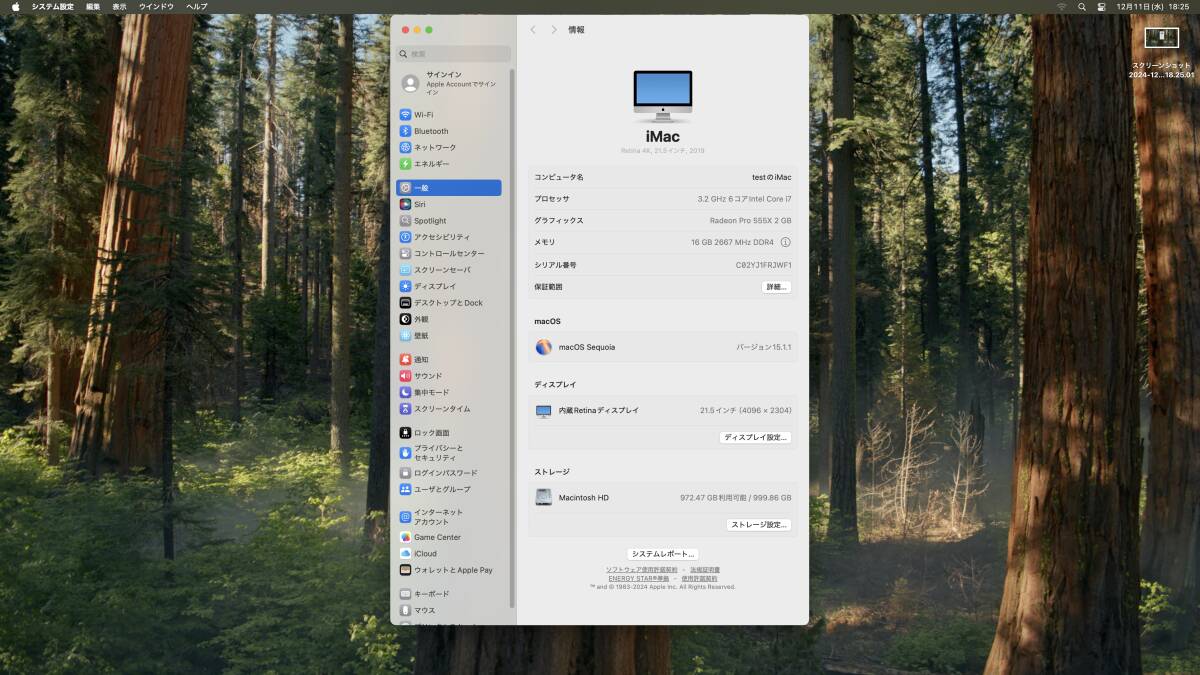This screenshot has width=1200, height=675.
Task: Open the ソフトウェア使用許諾契約 link
Action: coord(641,570)
